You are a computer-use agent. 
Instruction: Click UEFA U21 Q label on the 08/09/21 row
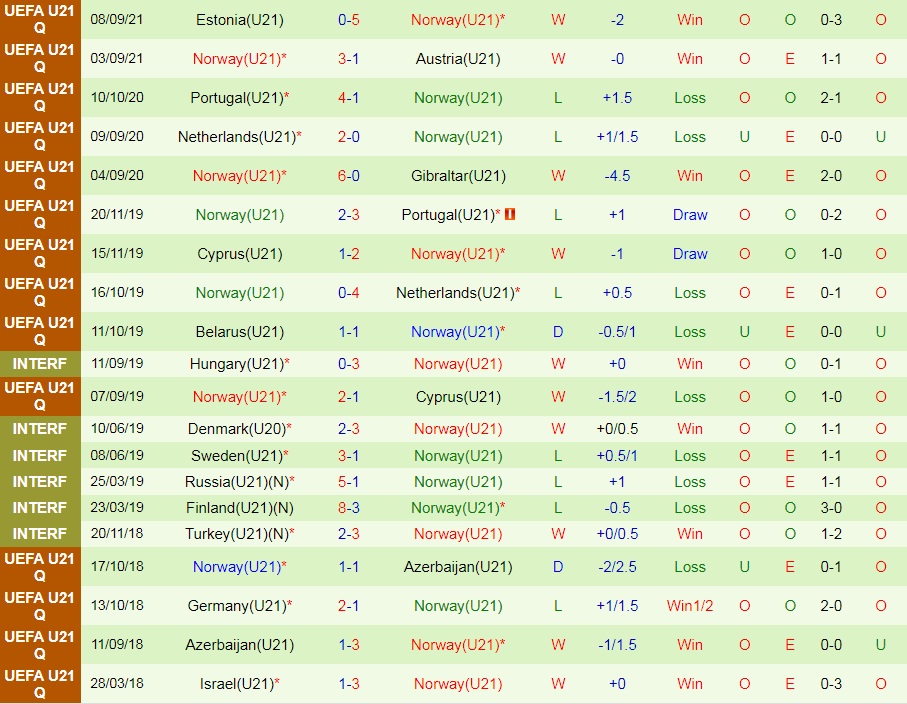click(40, 20)
